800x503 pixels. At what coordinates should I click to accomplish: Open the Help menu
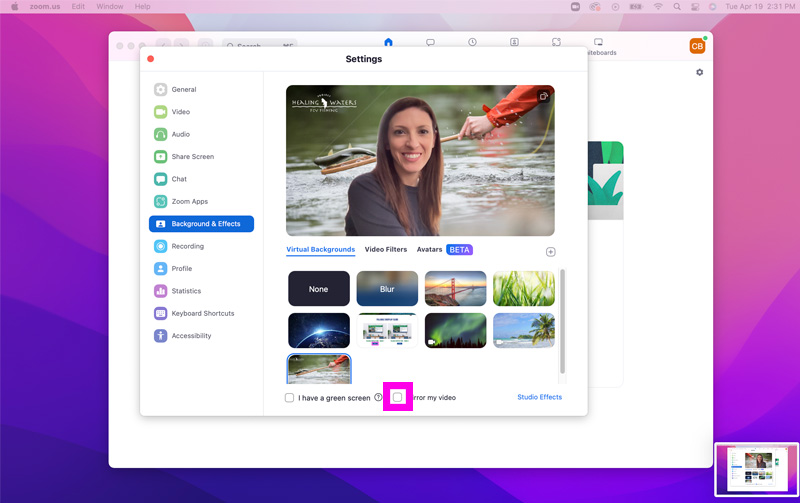click(x=142, y=7)
